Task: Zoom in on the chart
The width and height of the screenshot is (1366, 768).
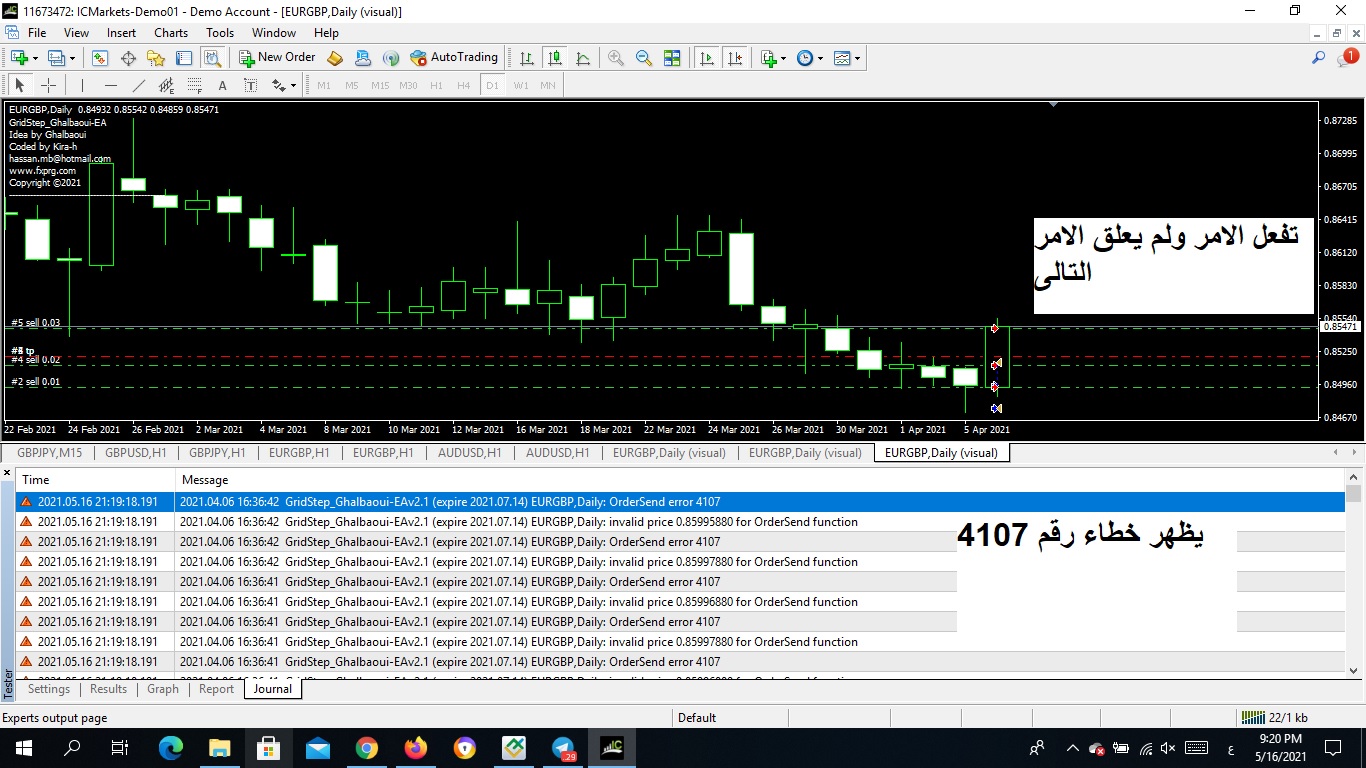Action: pos(616,58)
